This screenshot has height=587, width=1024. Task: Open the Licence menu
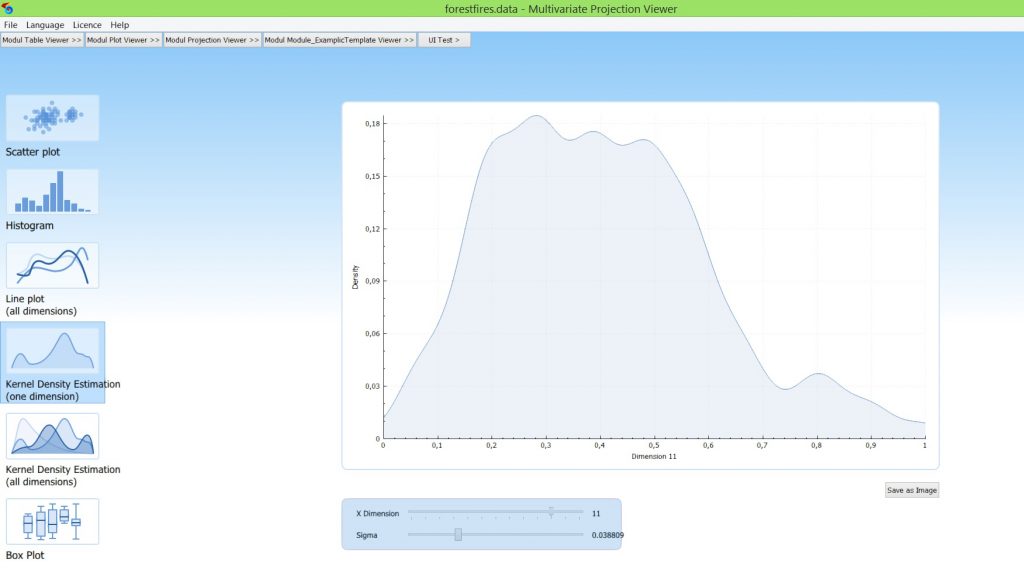coord(87,25)
